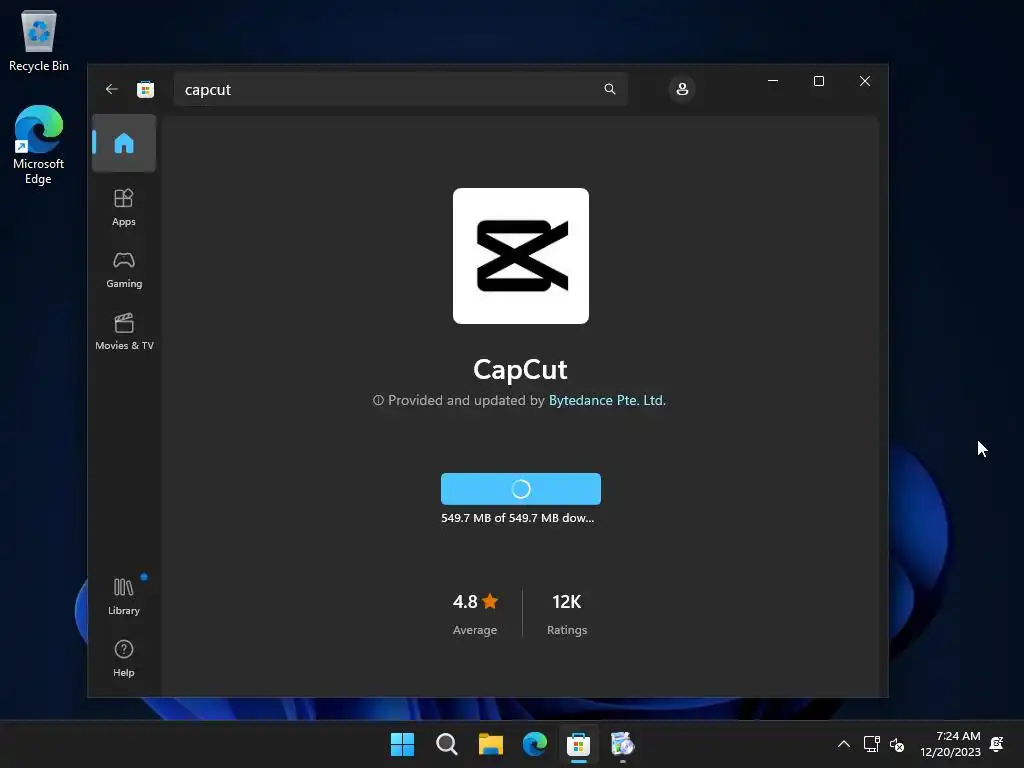Open the Library in the sidebar
The width and height of the screenshot is (1024, 768).
[x=124, y=596]
